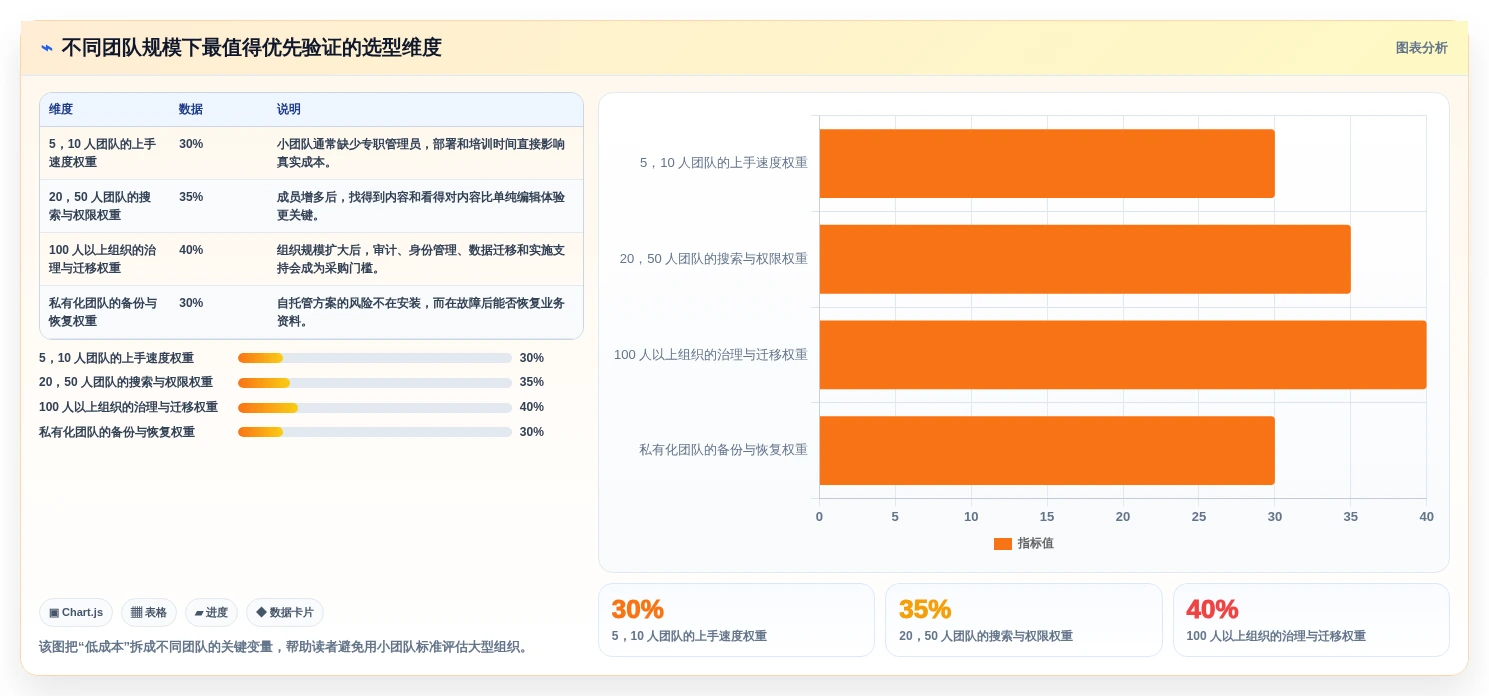Click the 说明 column header
1489x696 pixels.
tap(289, 110)
